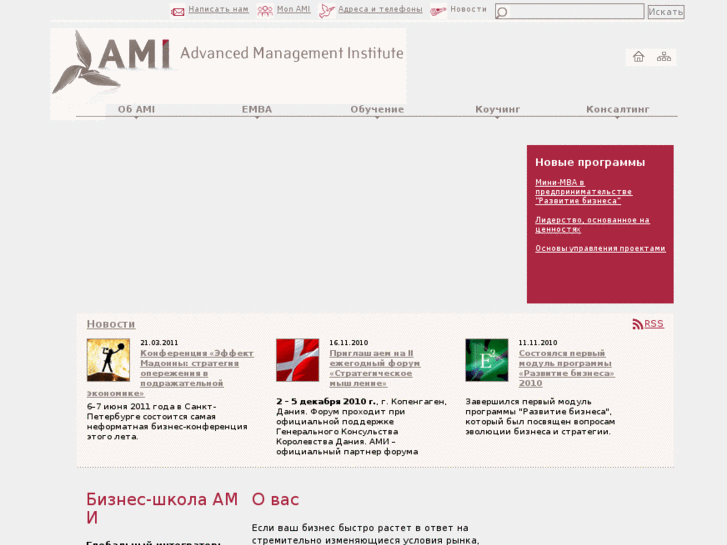727x545 pixels.
Task: Click the AMI logo
Action: tap(112, 62)
